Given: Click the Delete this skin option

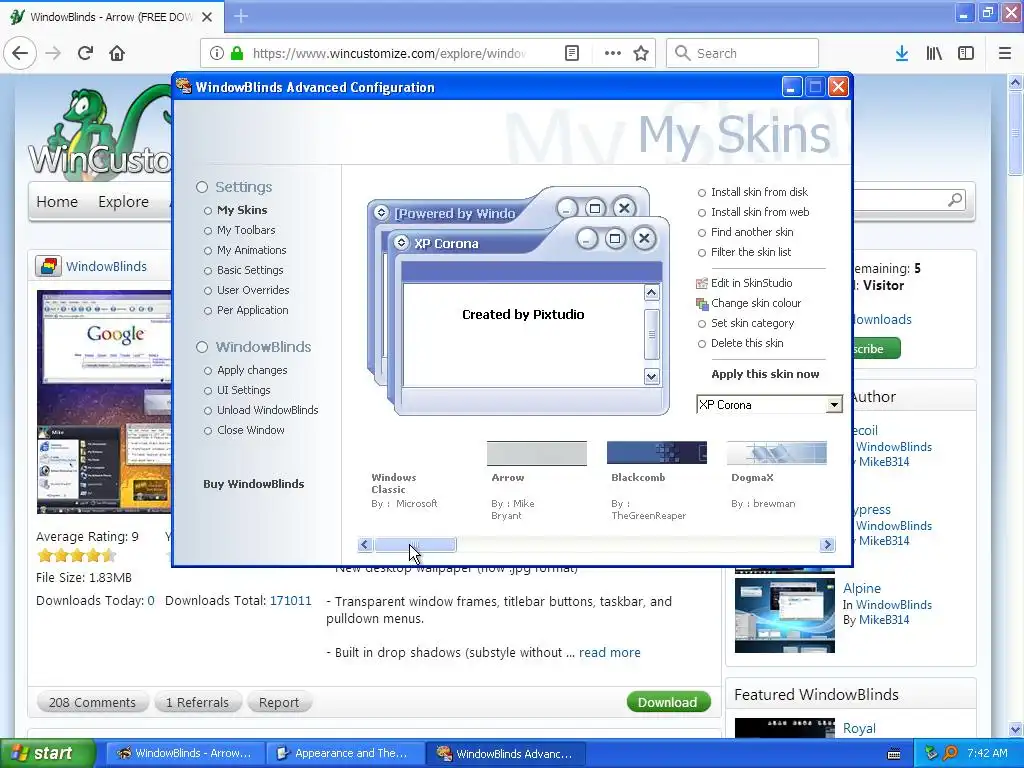Looking at the screenshot, I should 746,343.
